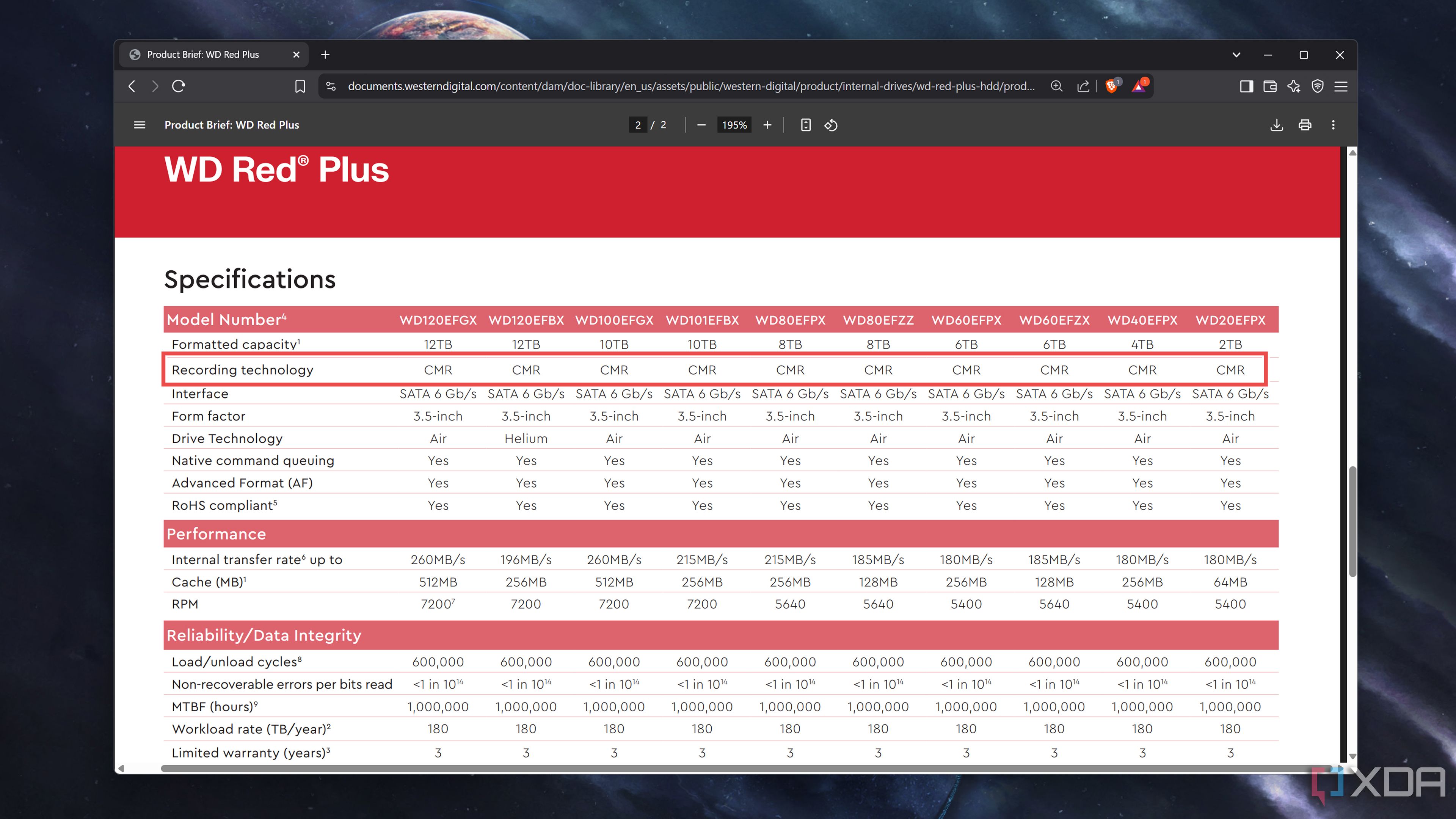Edit the PDF page number field
Viewport: 1456px width, 819px height.
(637, 125)
